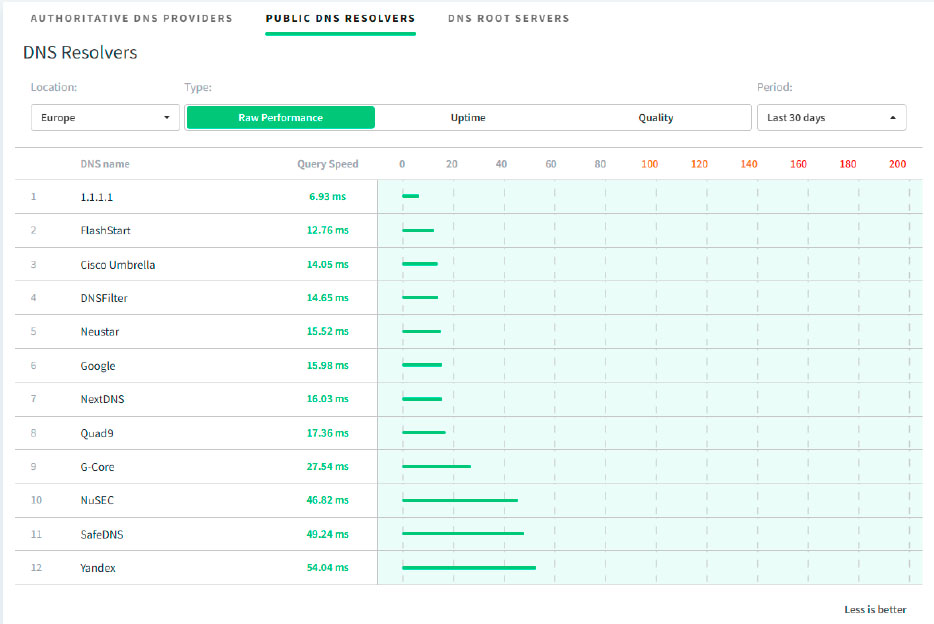The image size is (934, 624).
Task: Click the Quad9 performance bar
Action: click(x=424, y=432)
